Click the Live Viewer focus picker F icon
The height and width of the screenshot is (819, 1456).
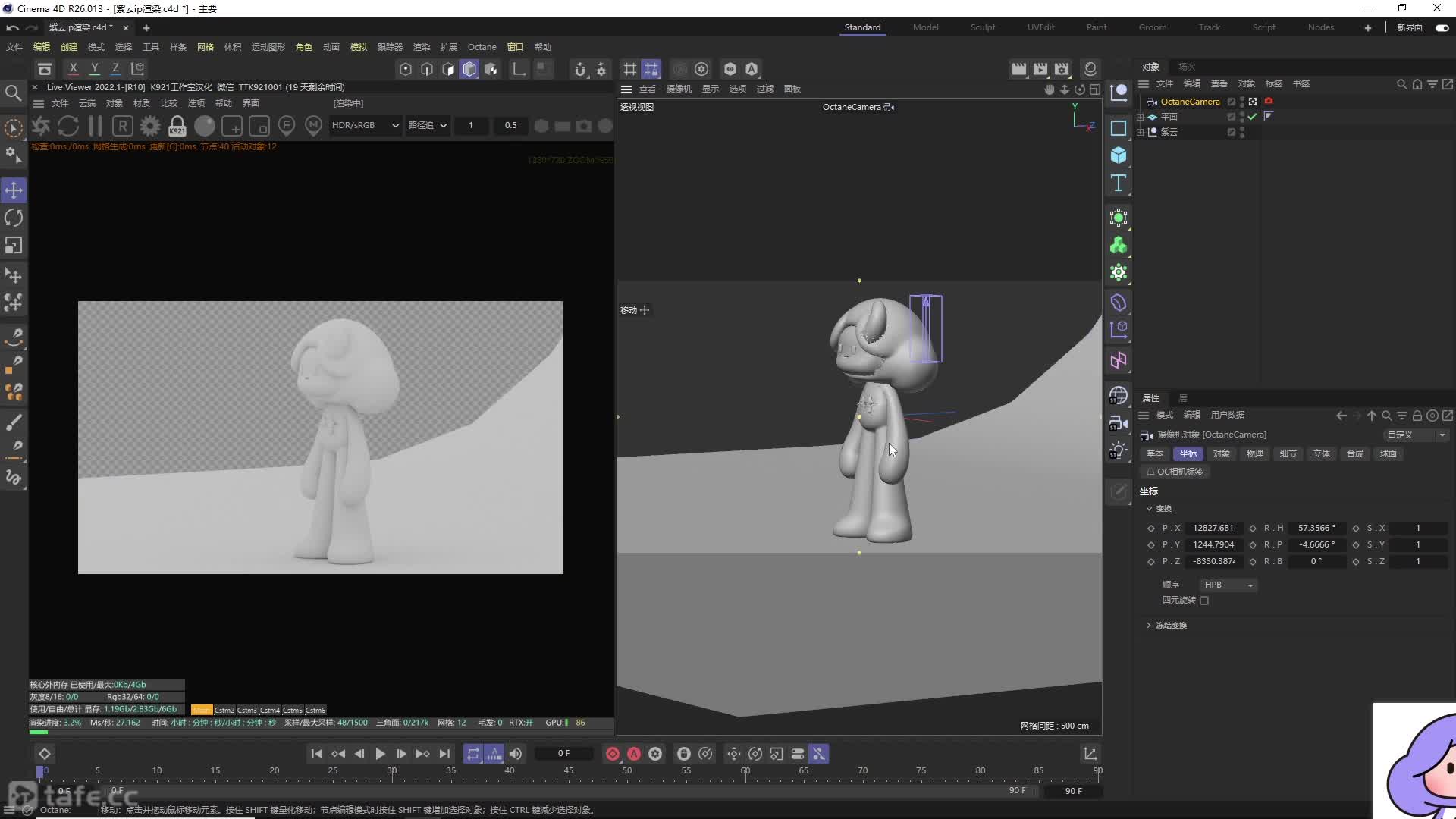(x=287, y=126)
